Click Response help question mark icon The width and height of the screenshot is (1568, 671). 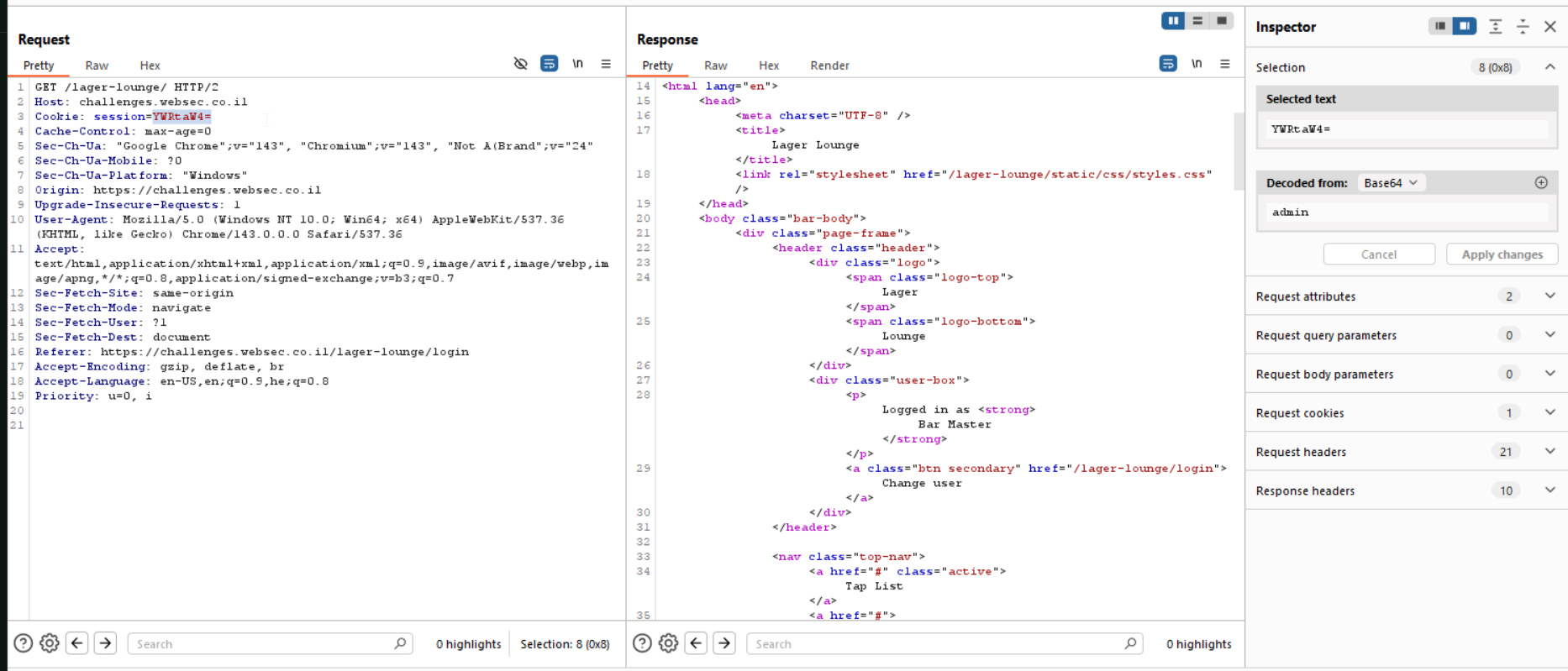pyautogui.click(x=642, y=643)
